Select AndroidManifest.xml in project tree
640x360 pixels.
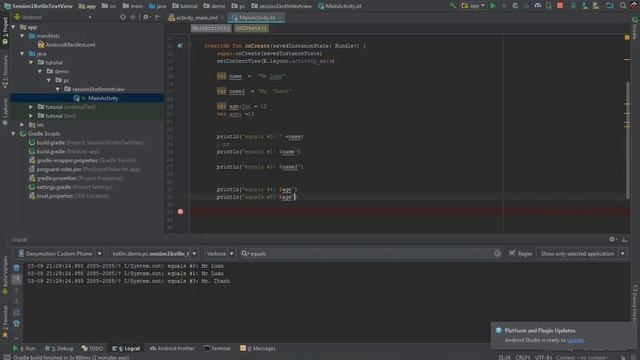(x=70, y=45)
